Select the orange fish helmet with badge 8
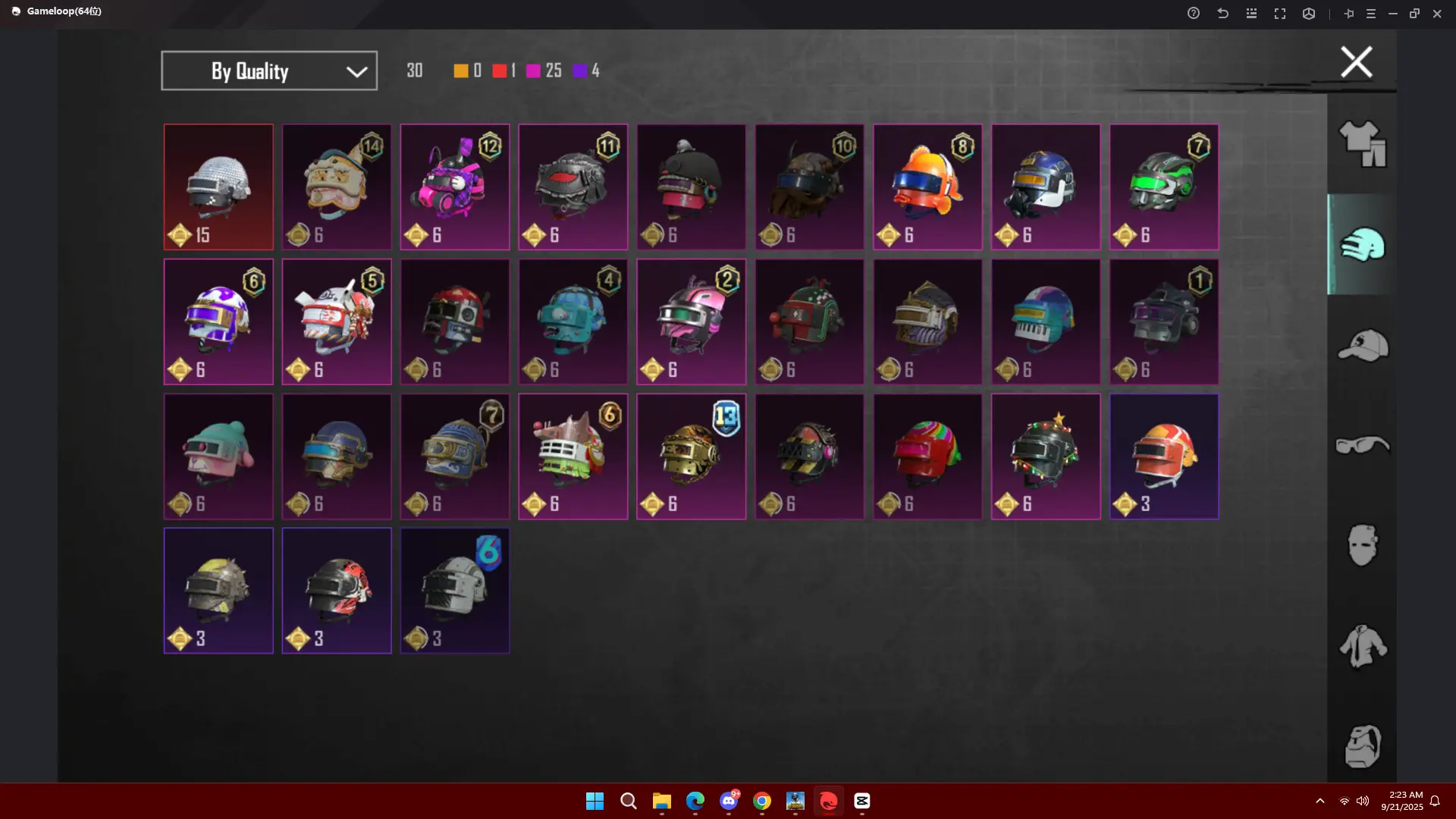 pyautogui.click(x=927, y=187)
